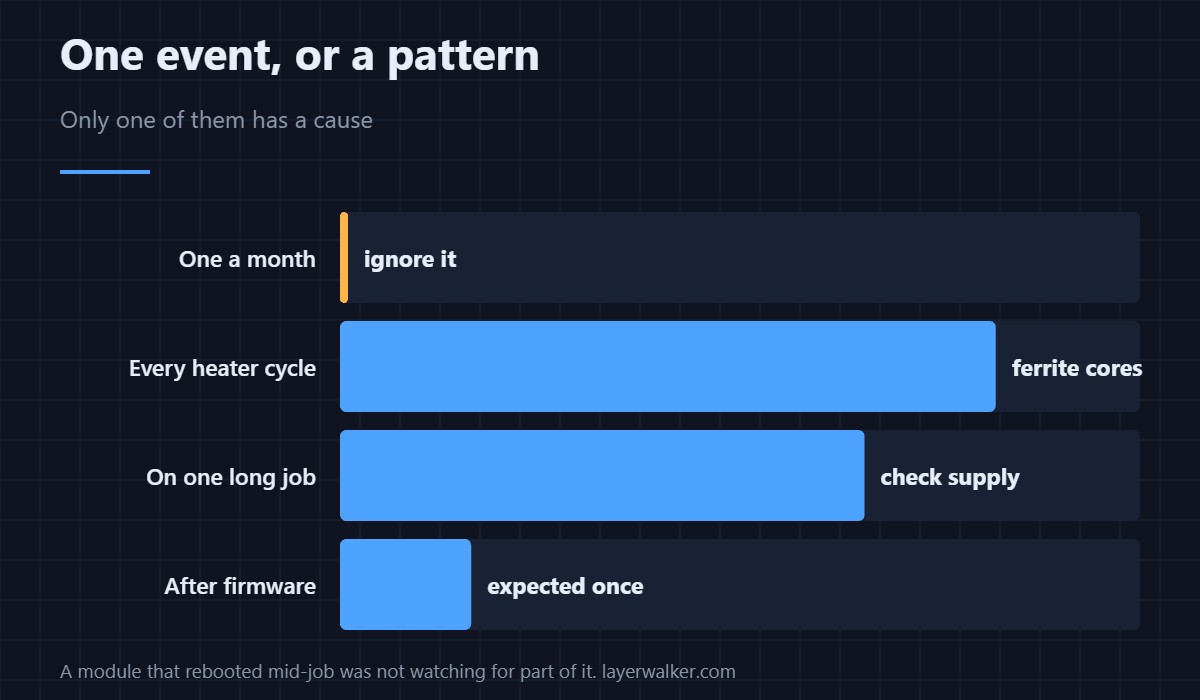Click the short blue 'After firmware' bar
The image size is (1200, 700).
click(405, 584)
